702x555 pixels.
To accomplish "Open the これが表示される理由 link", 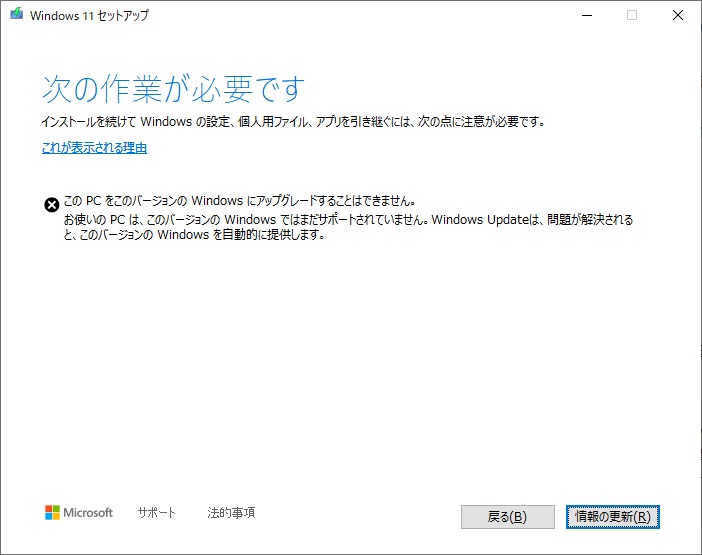I will click(94, 148).
